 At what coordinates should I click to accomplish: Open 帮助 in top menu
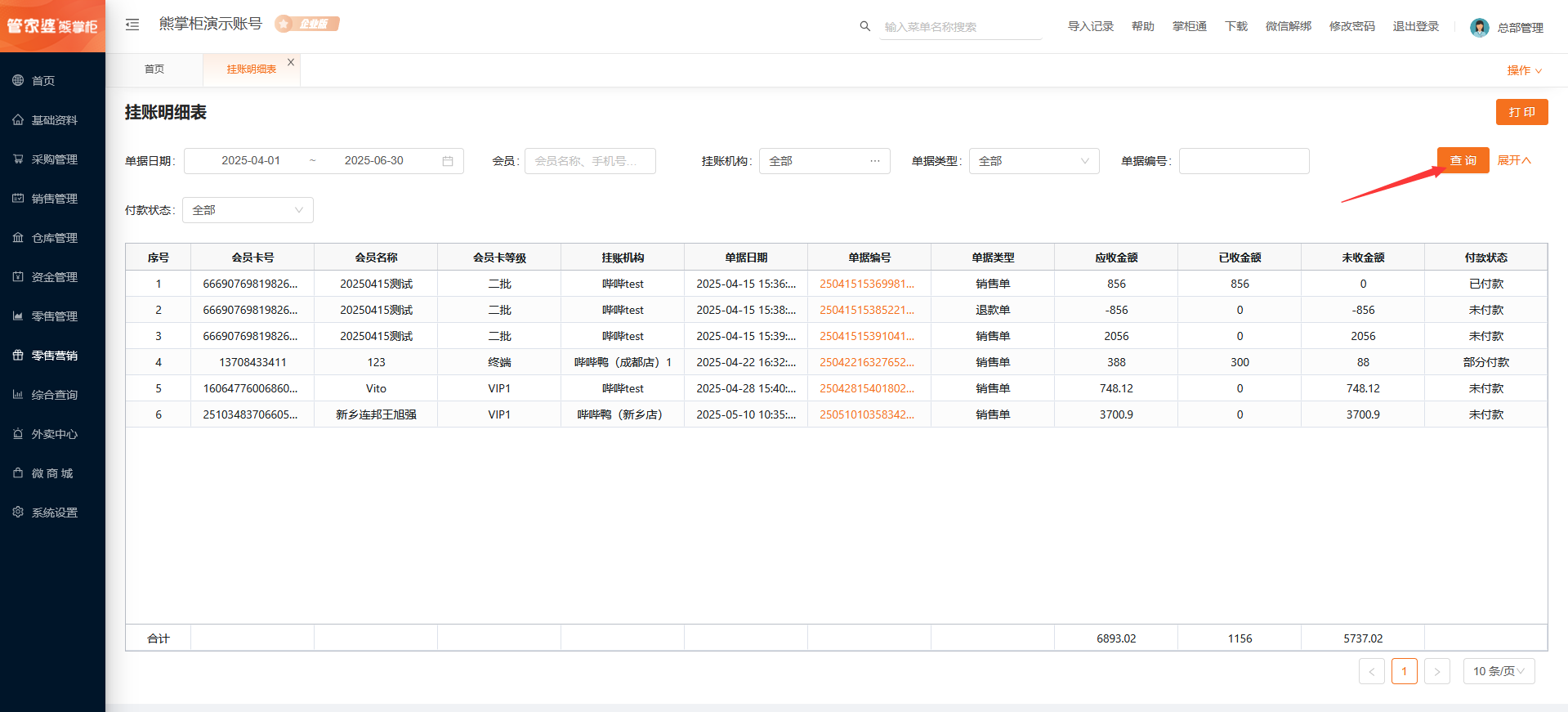(x=1143, y=26)
